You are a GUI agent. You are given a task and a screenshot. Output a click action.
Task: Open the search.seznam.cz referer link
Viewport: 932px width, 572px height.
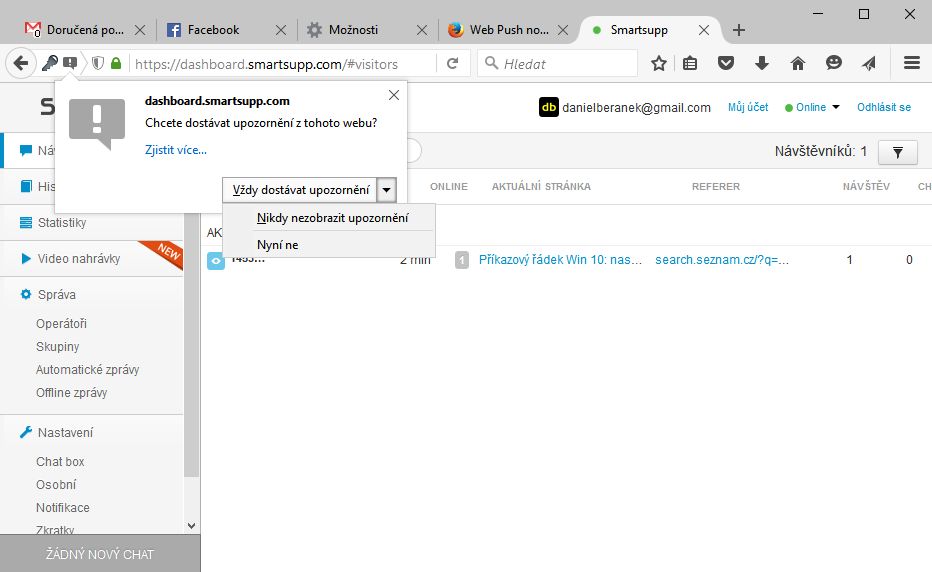722,260
